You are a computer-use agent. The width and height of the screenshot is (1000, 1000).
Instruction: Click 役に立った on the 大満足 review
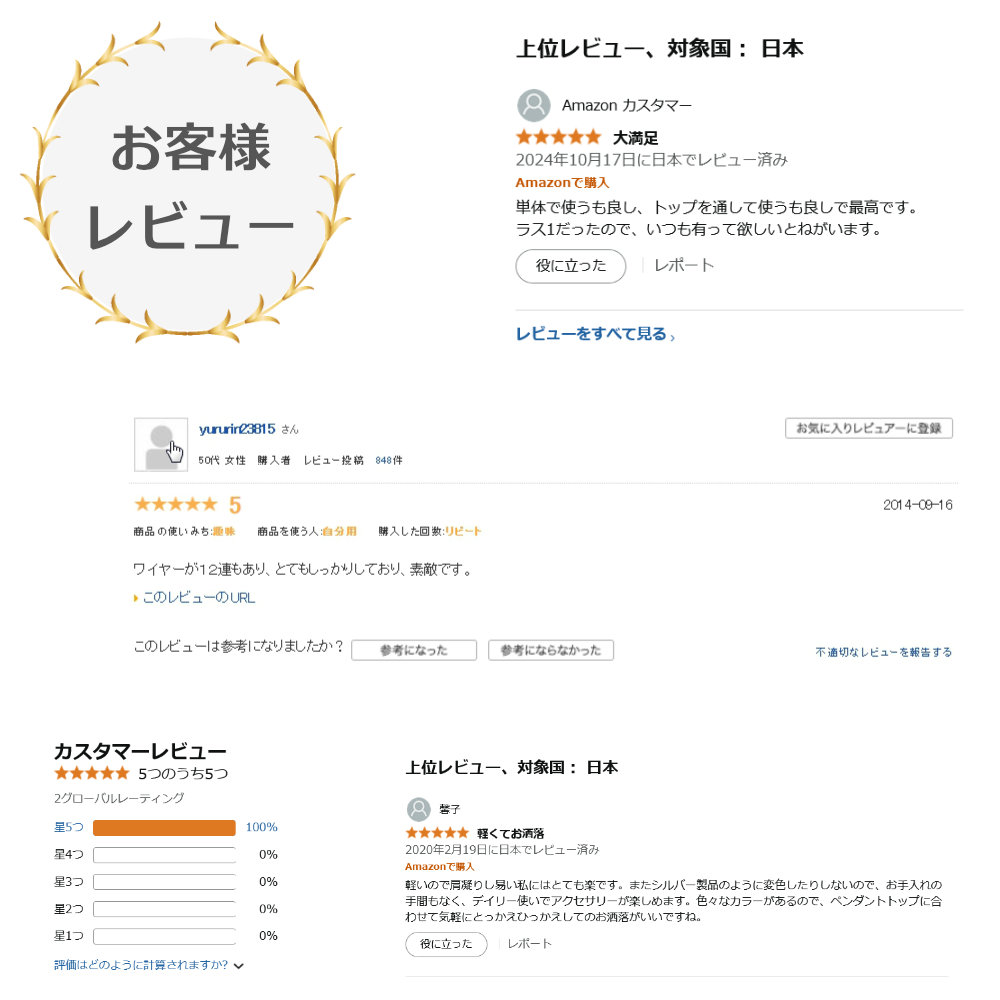point(570,266)
